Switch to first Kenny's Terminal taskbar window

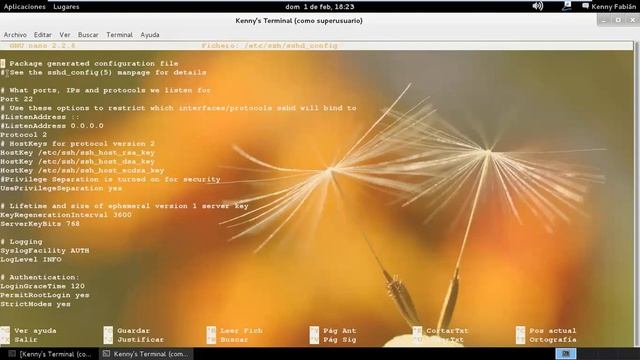(50, 354)
